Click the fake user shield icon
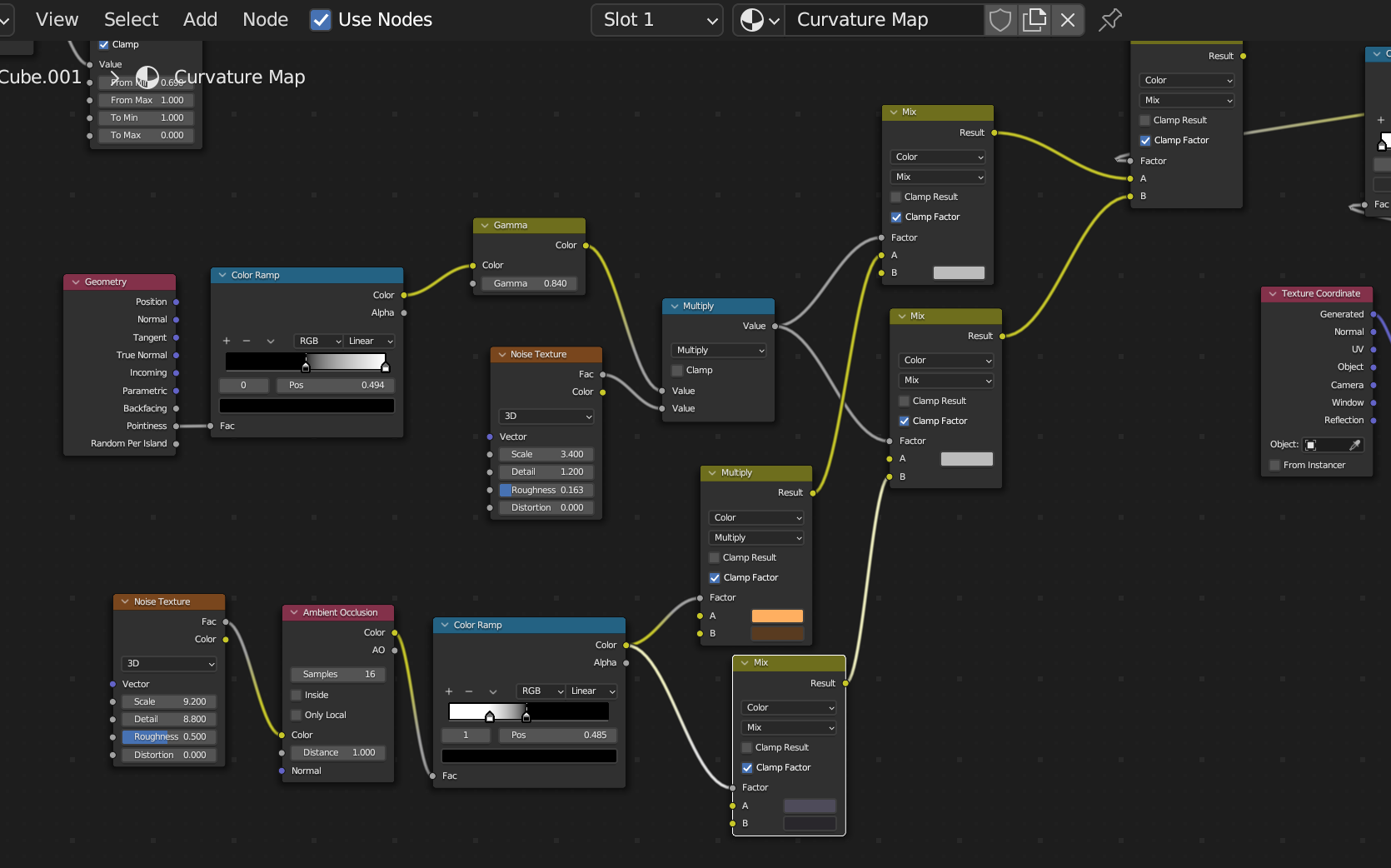The width and height of the screenshot is (1391, 868). (1000, 20)
